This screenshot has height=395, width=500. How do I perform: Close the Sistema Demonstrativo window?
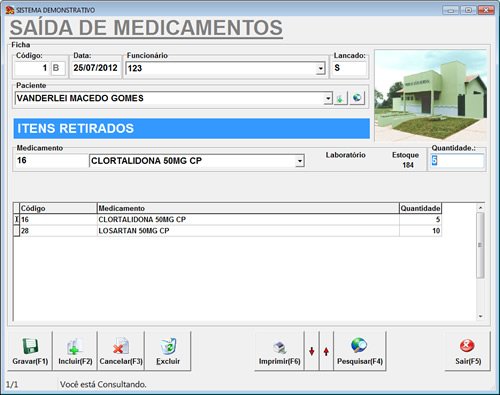486,10
